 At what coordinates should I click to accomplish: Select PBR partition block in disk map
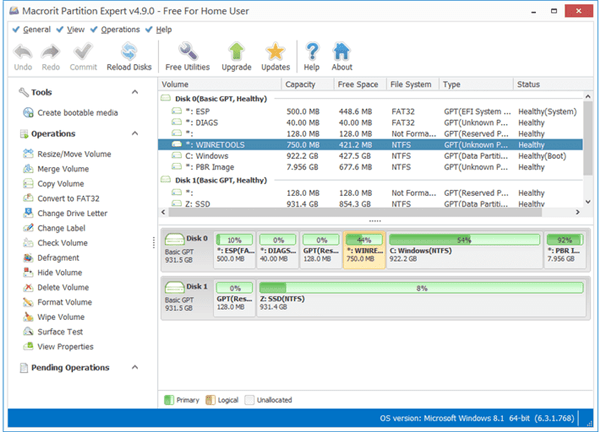tap(565, 250)
